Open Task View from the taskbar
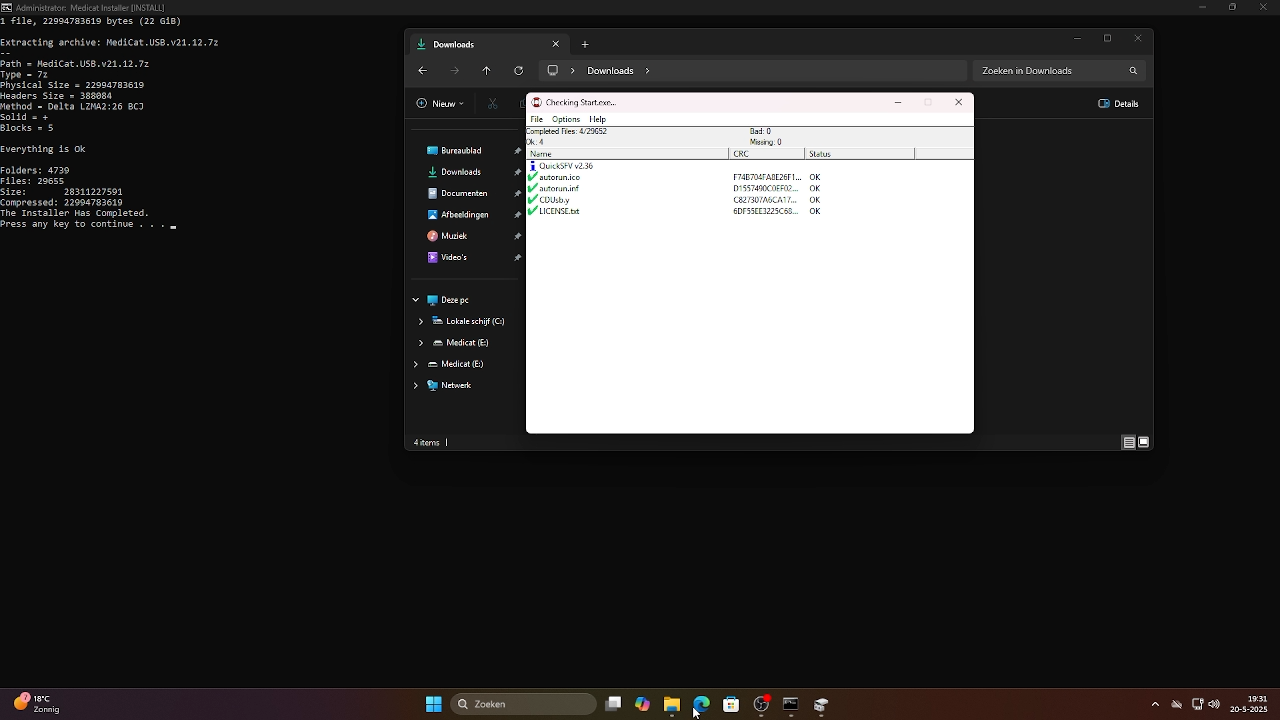Viewport: 1280px width, 720px height. click(x=613, y=704)
